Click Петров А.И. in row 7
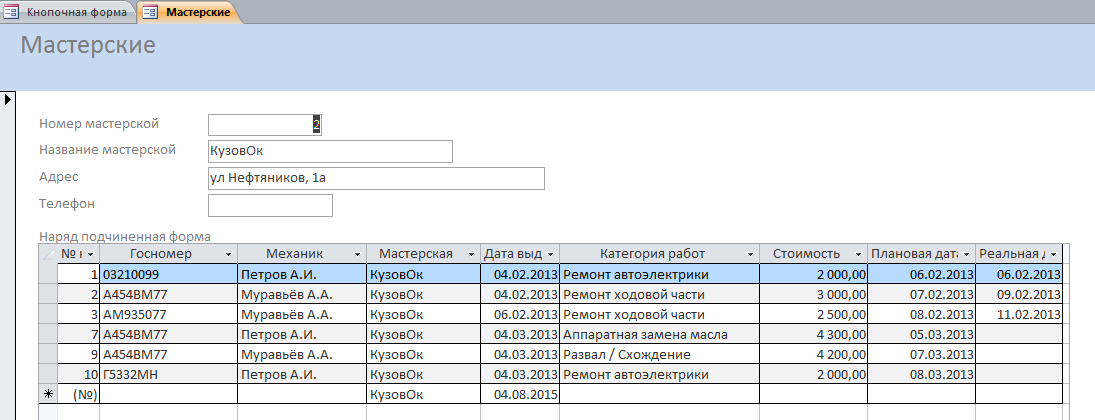1095x420 pixels. 302,334
